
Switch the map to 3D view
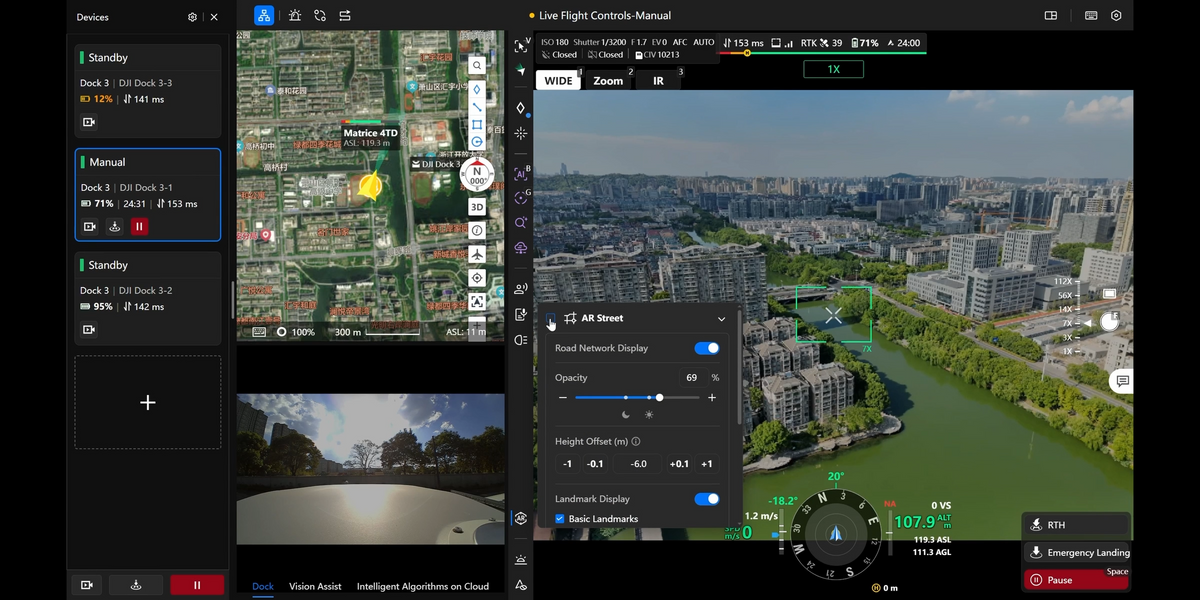[477, 207]
